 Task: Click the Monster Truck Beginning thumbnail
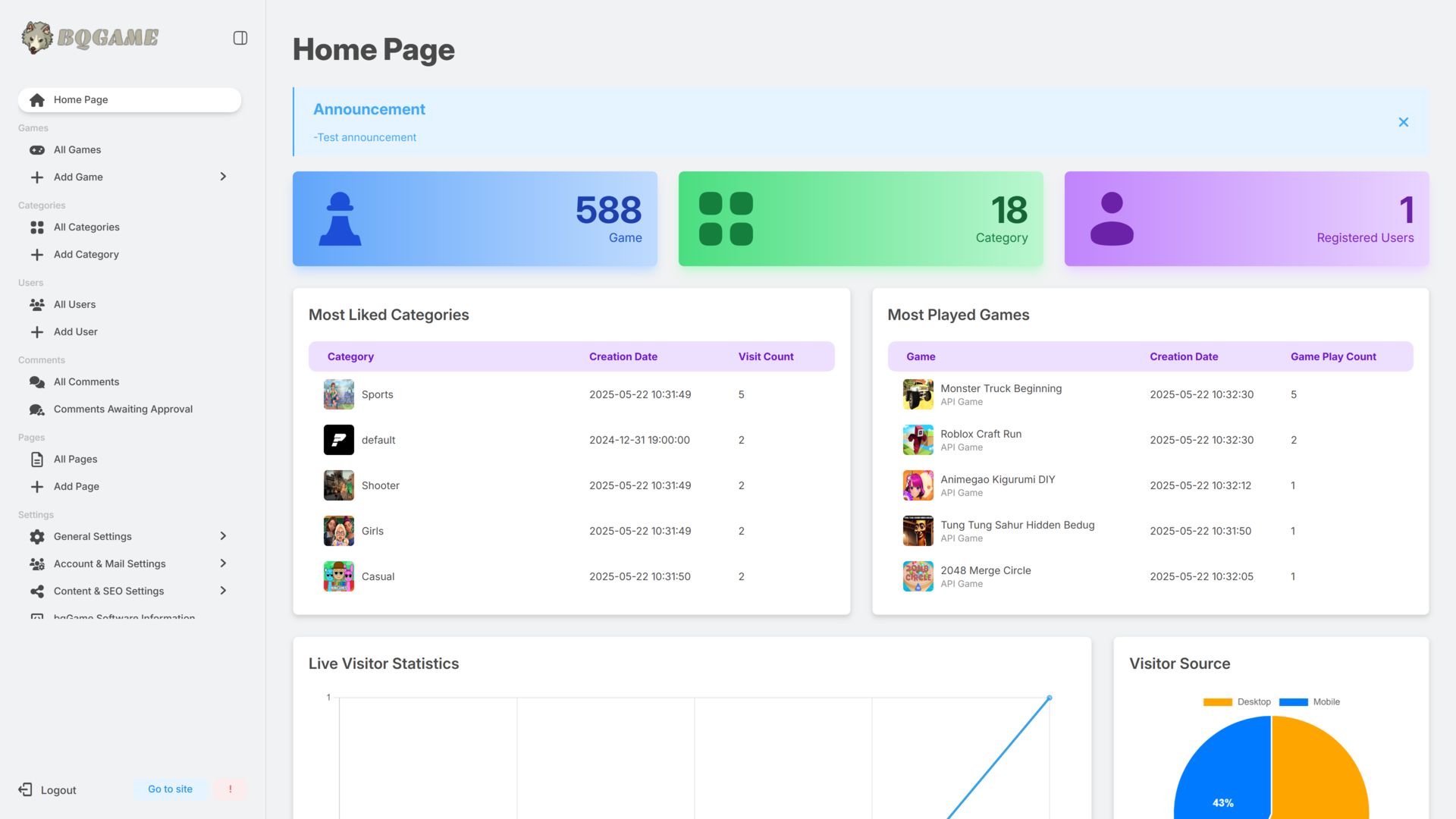(x=918, y=394)
